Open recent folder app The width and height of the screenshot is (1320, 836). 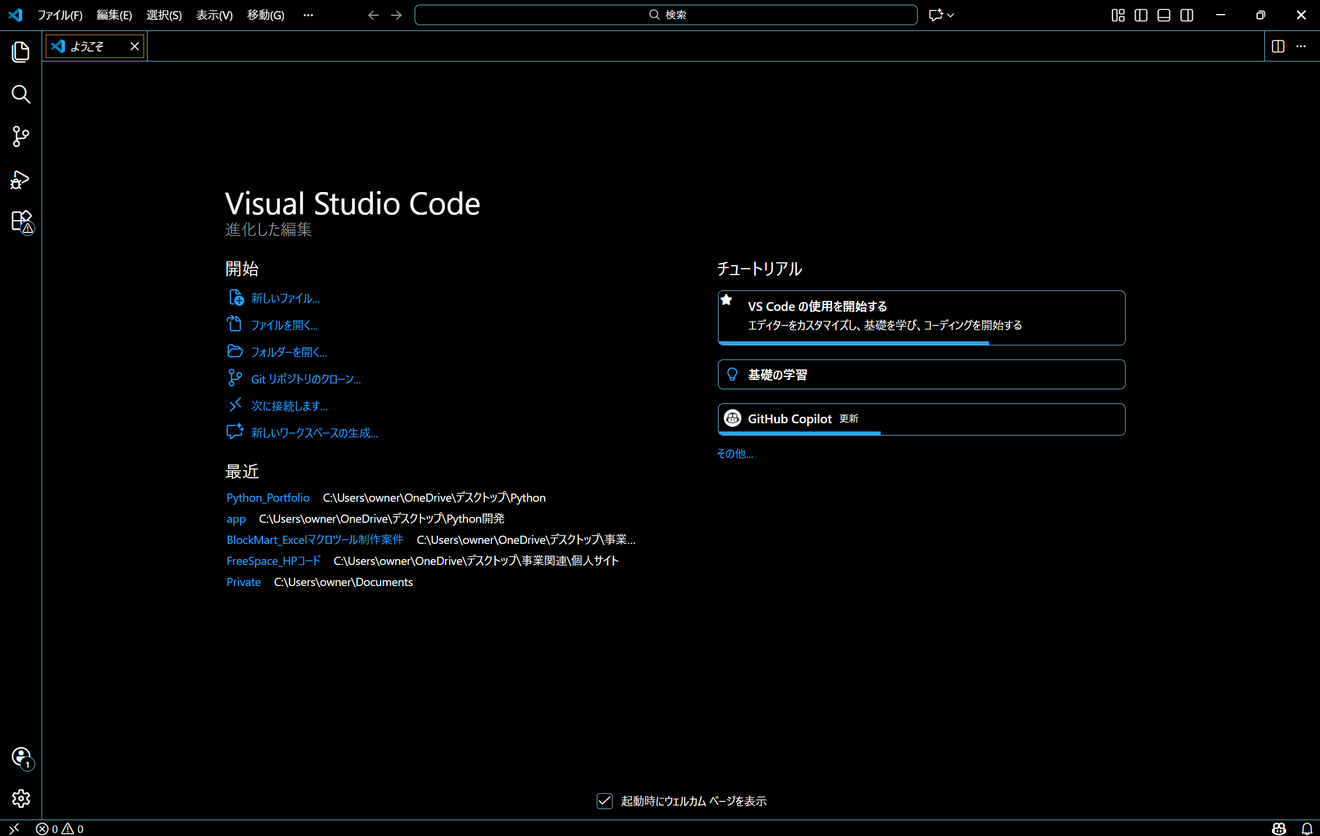(236, 519)
